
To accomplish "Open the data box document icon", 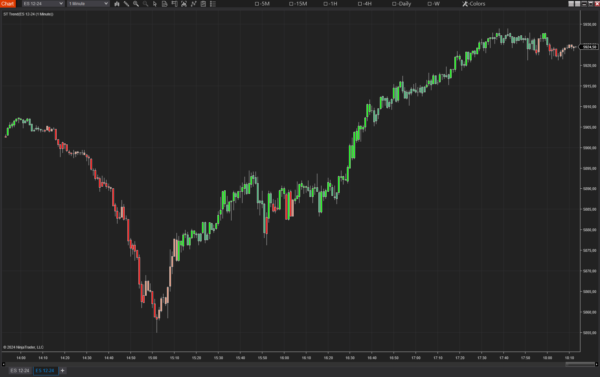I will tap(165, 4).
